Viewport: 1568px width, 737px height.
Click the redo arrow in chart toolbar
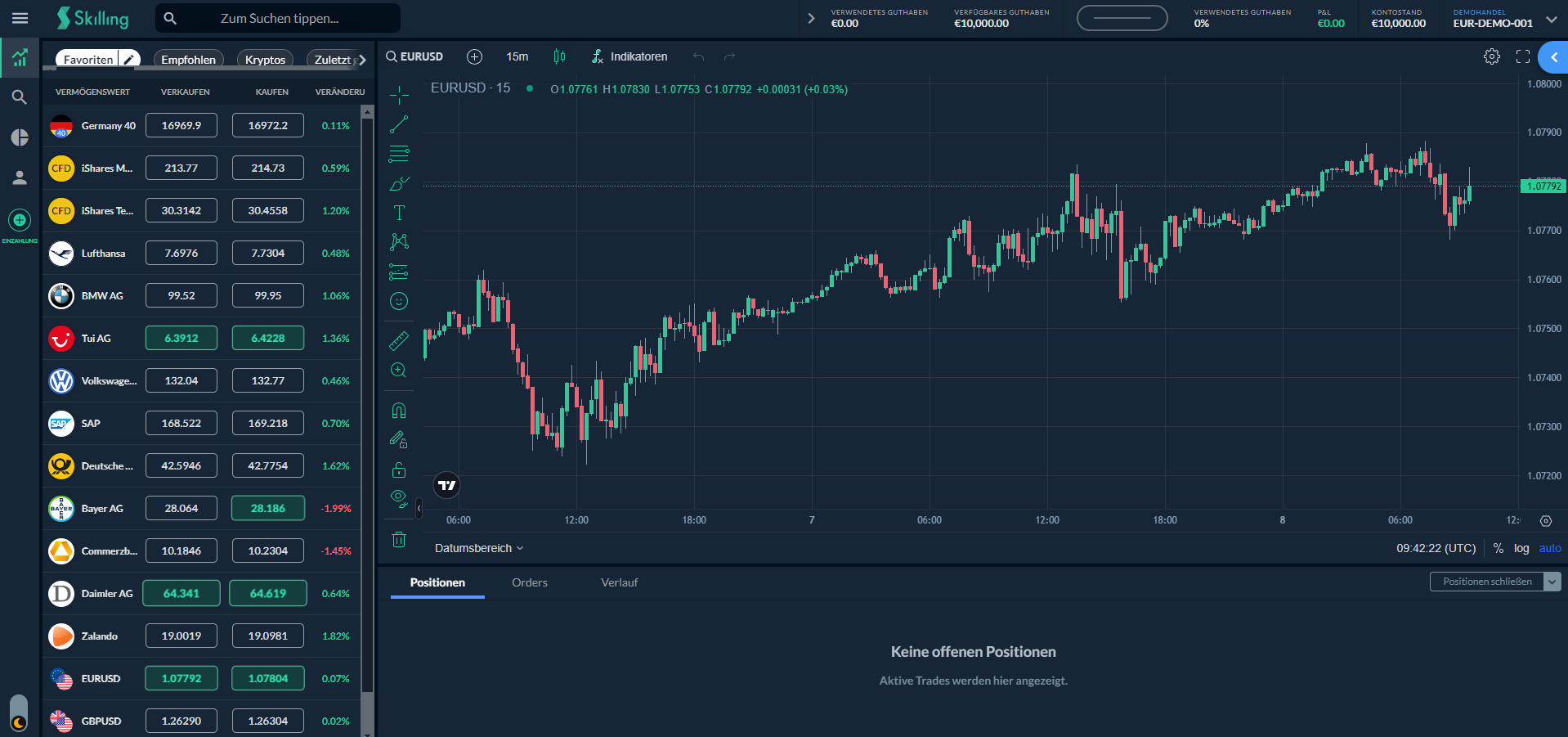[729, 56]
